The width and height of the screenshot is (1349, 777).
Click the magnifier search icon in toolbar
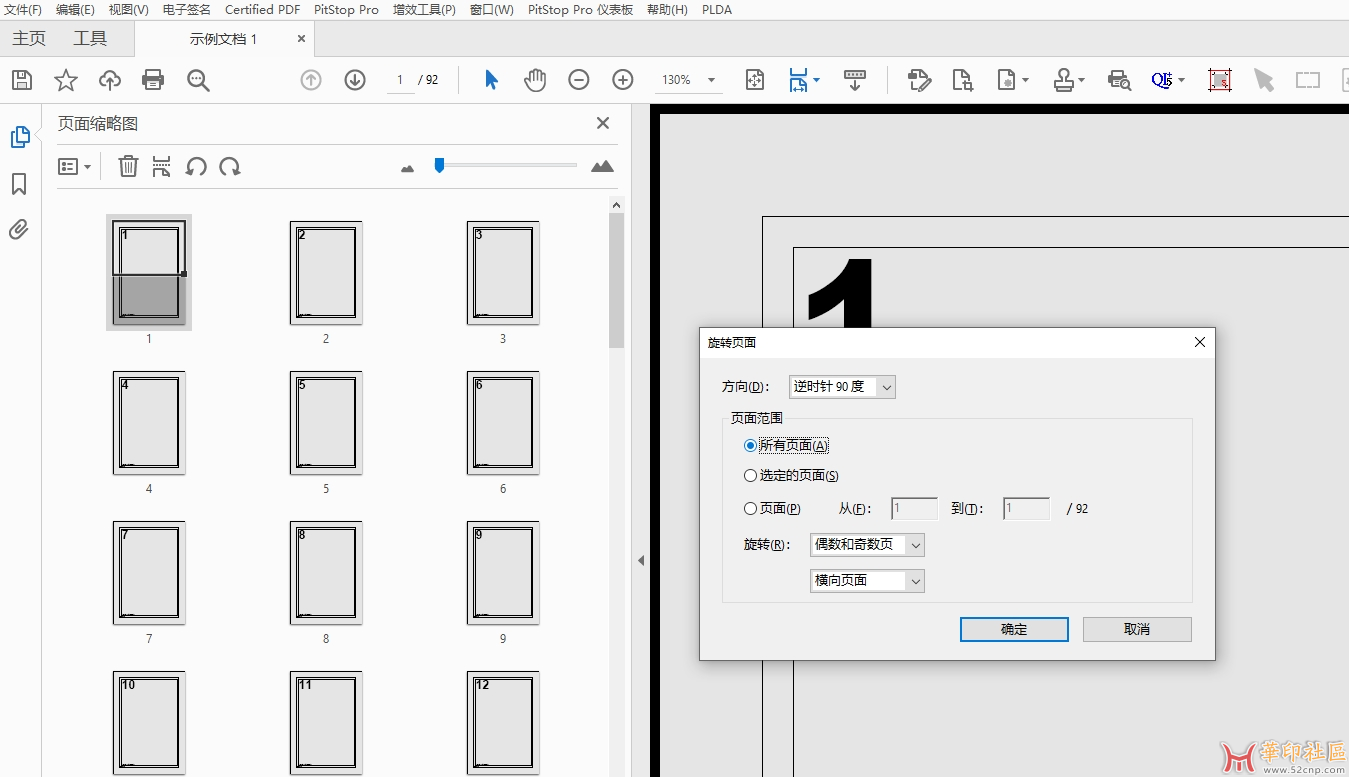198,80
